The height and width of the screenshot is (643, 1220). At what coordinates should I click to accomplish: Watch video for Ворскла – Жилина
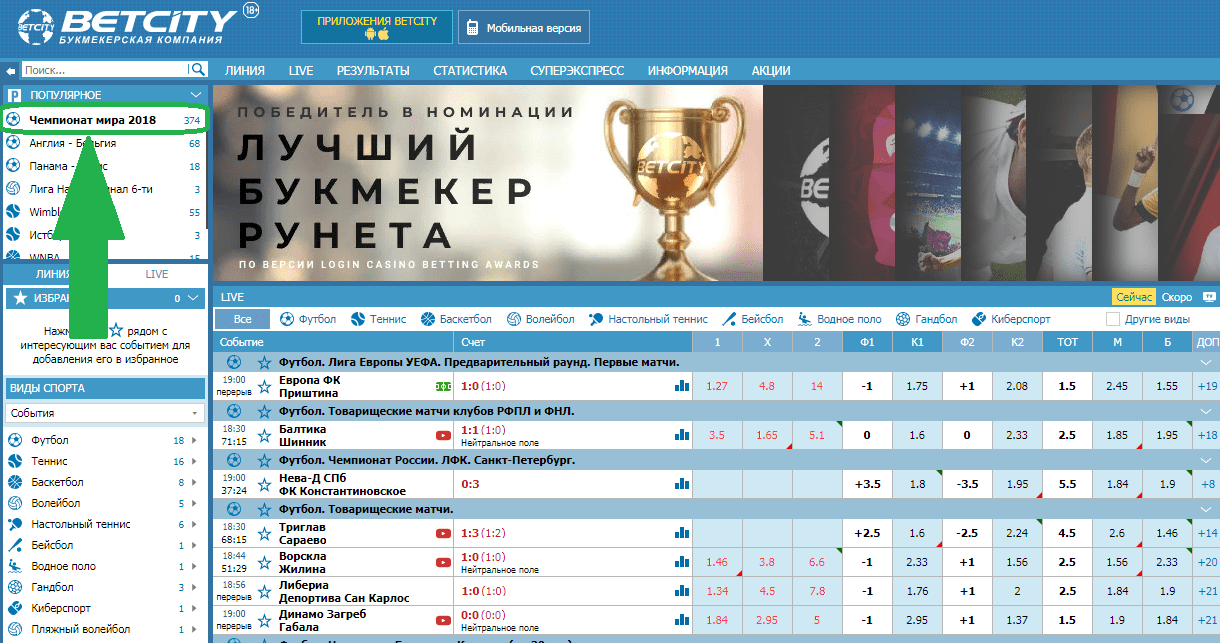click(443, 562)
